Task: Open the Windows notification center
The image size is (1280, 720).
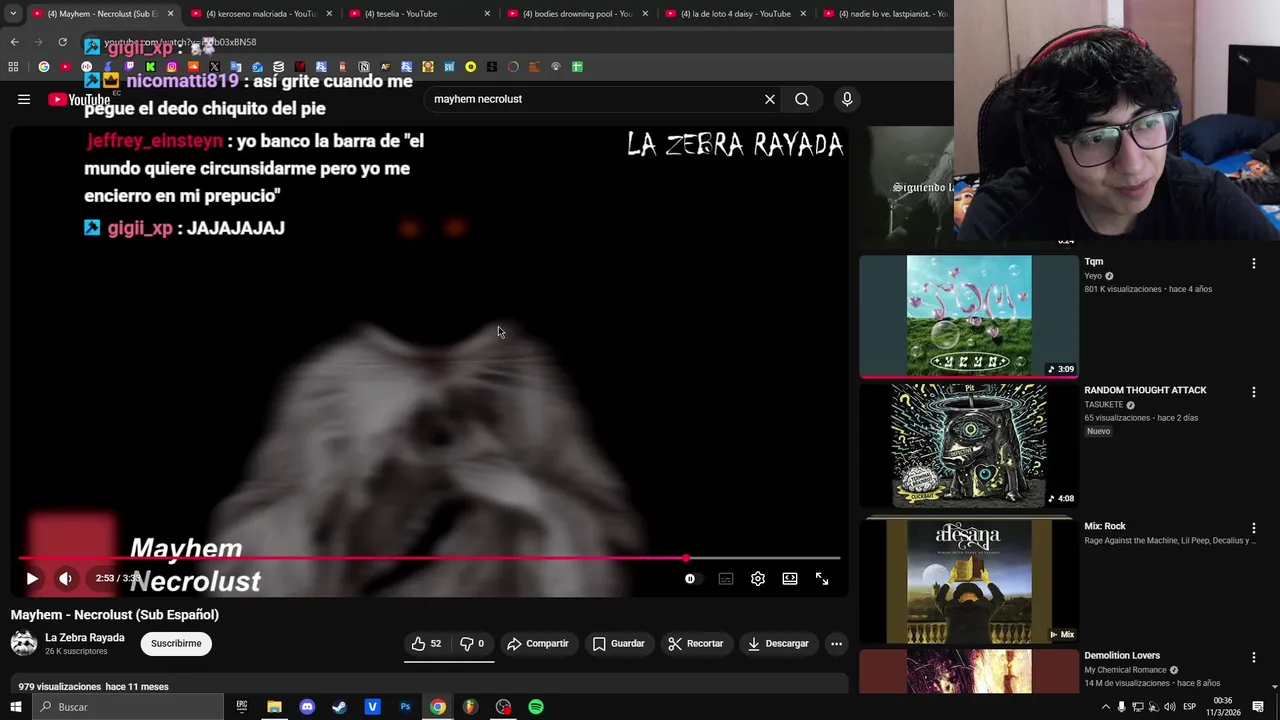Action: [1258, 707]
